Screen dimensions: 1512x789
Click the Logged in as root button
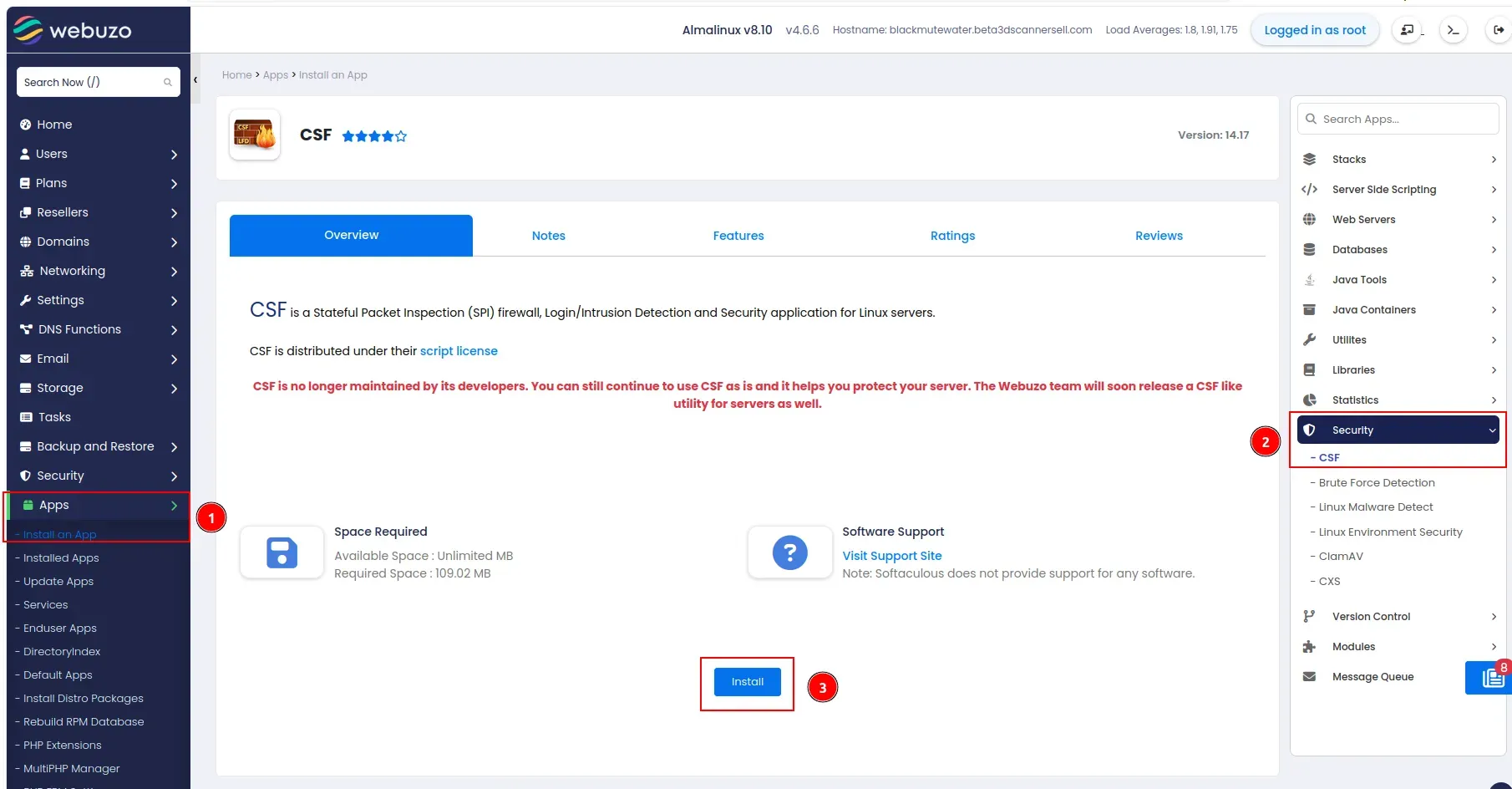pos(1315,30)
